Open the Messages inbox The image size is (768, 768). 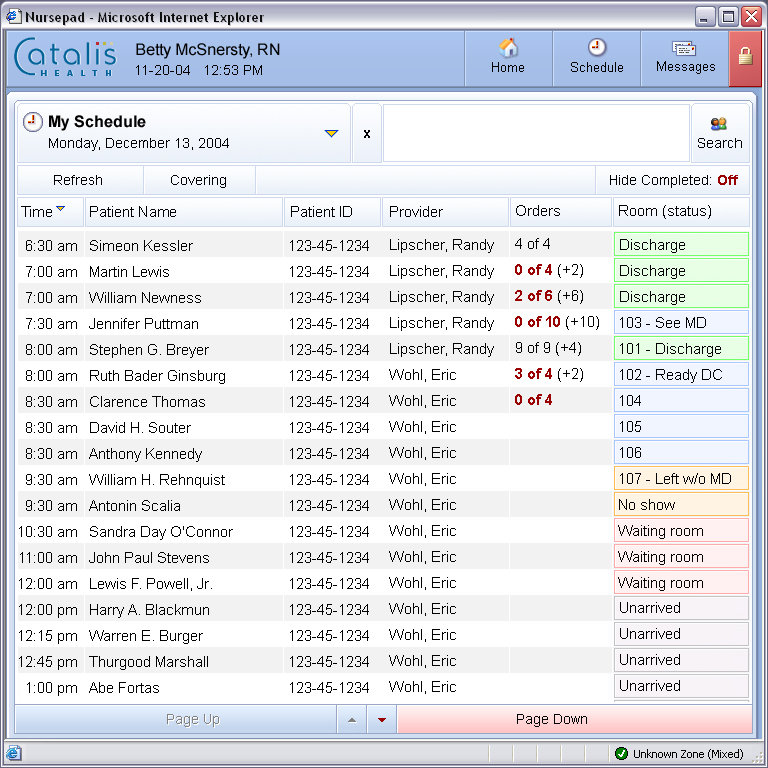(x=685, y=59)
